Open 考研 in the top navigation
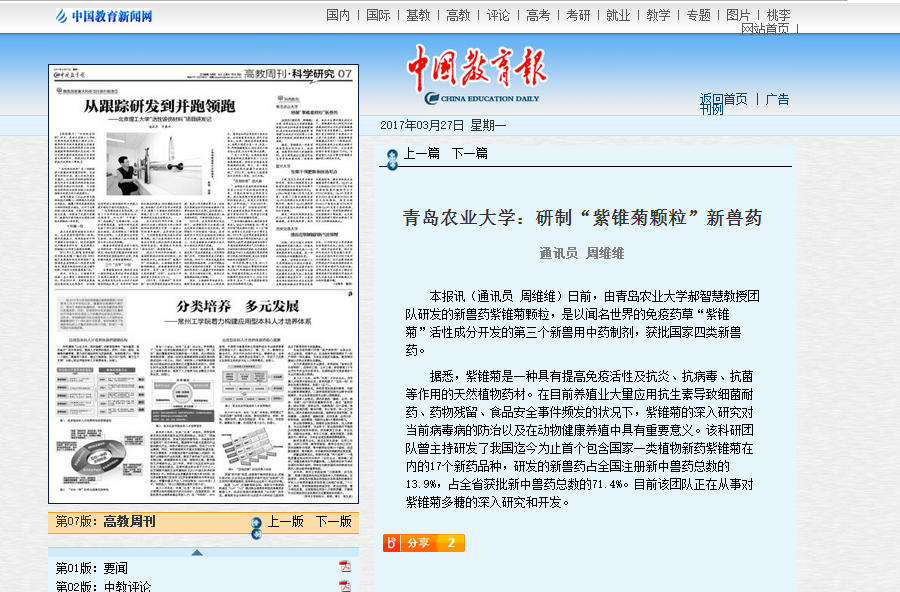 coord(579,15)
